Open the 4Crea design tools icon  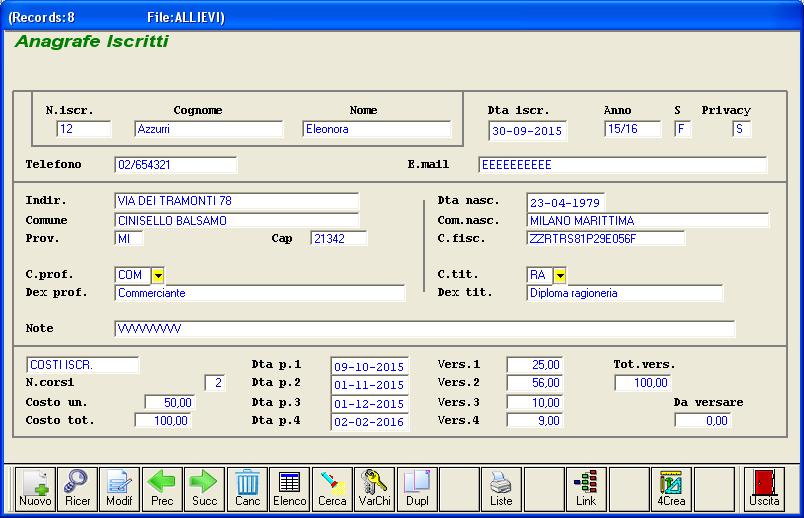[x=671, y=489]
